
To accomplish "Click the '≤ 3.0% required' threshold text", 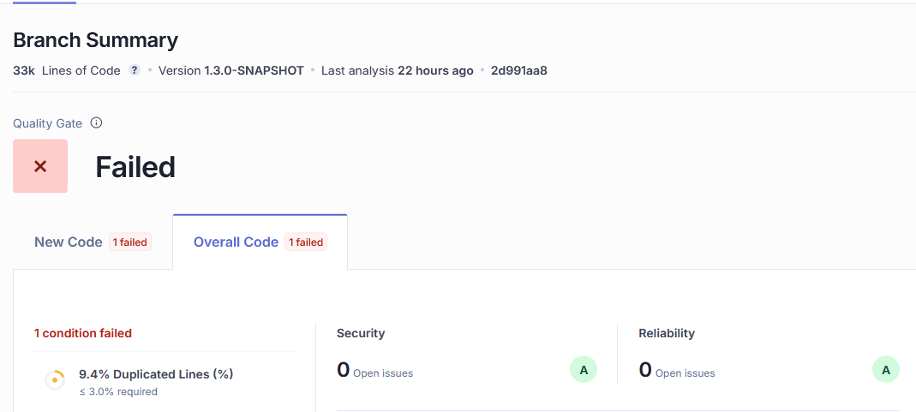I will (118, 392).
